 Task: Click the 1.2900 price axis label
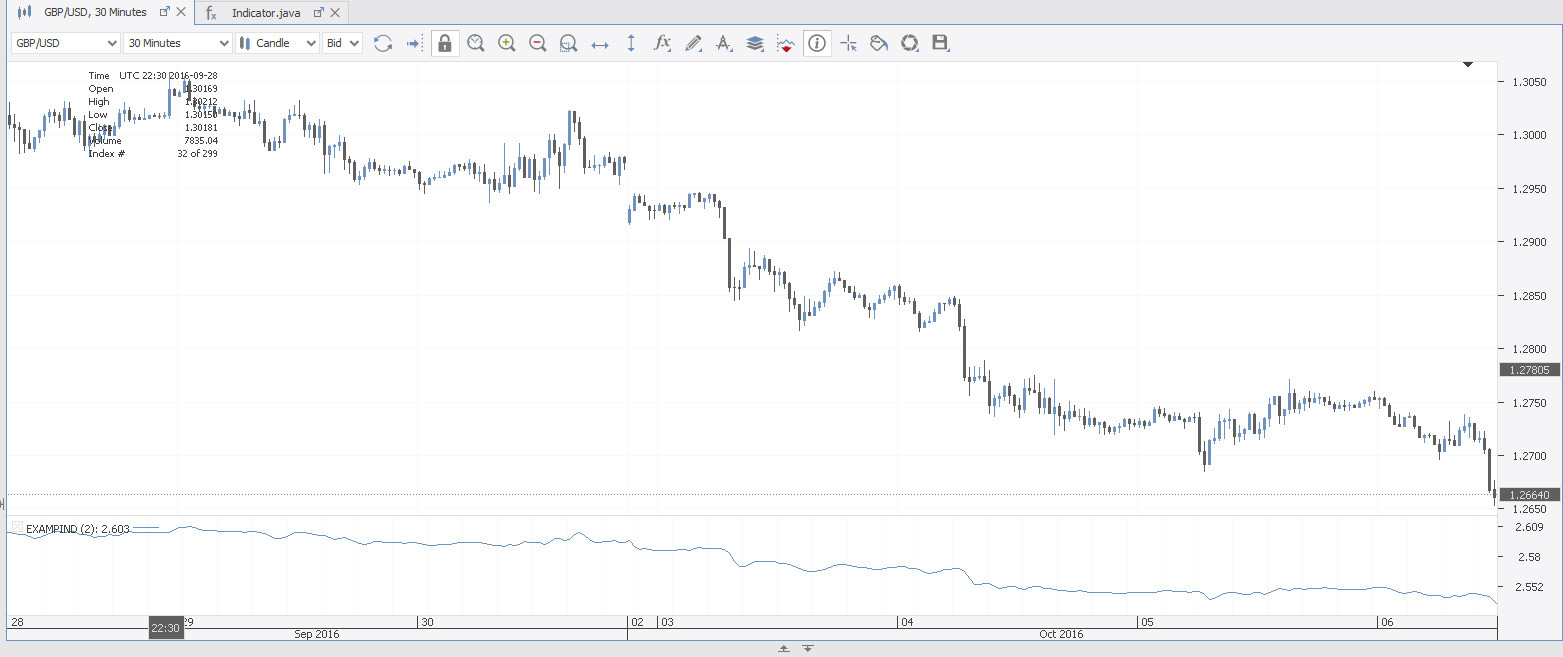click(x=1532, y=242)
